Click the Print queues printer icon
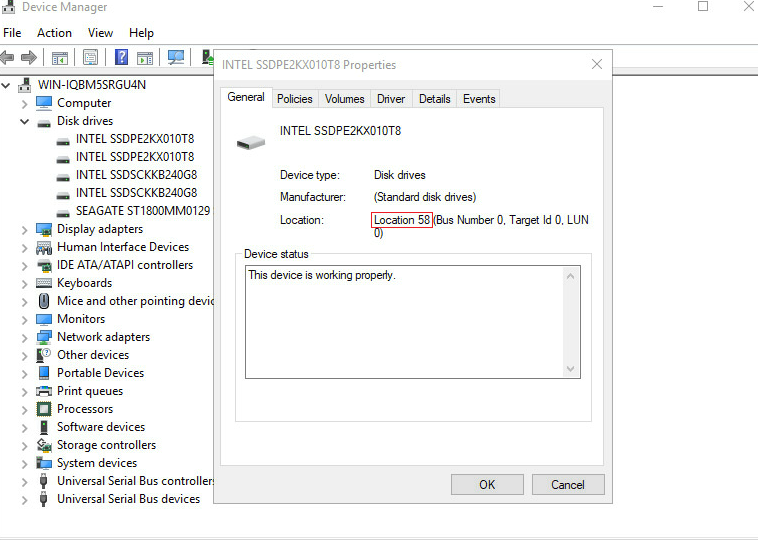This screenshot has height=540, width=758. [44, 391]
